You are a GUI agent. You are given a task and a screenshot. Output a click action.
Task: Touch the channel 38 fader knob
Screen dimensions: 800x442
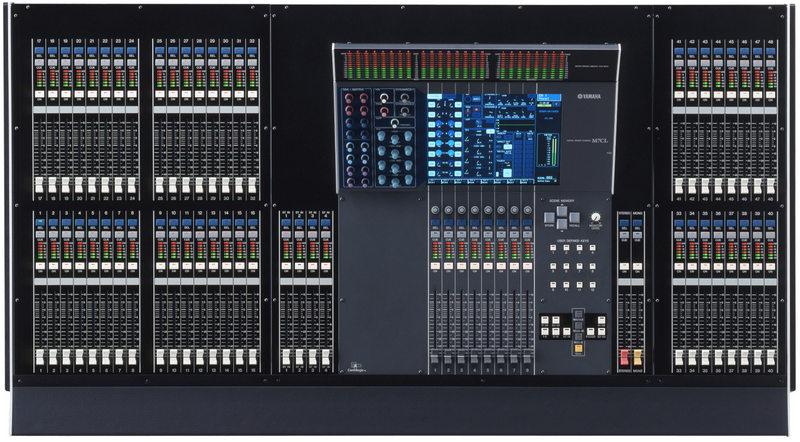(744, 356)
